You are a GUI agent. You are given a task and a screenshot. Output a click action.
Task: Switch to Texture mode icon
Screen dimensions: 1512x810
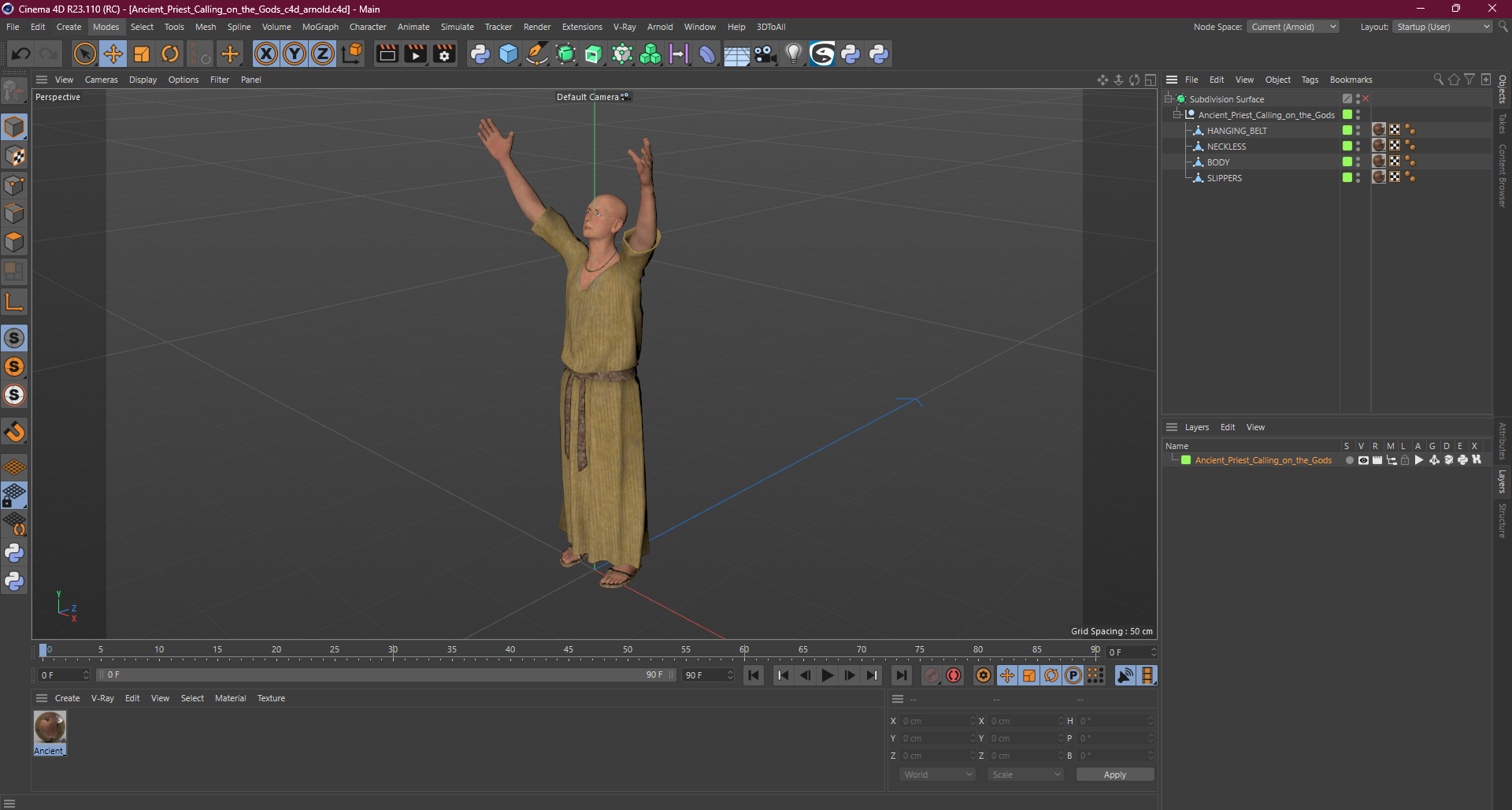14,156
